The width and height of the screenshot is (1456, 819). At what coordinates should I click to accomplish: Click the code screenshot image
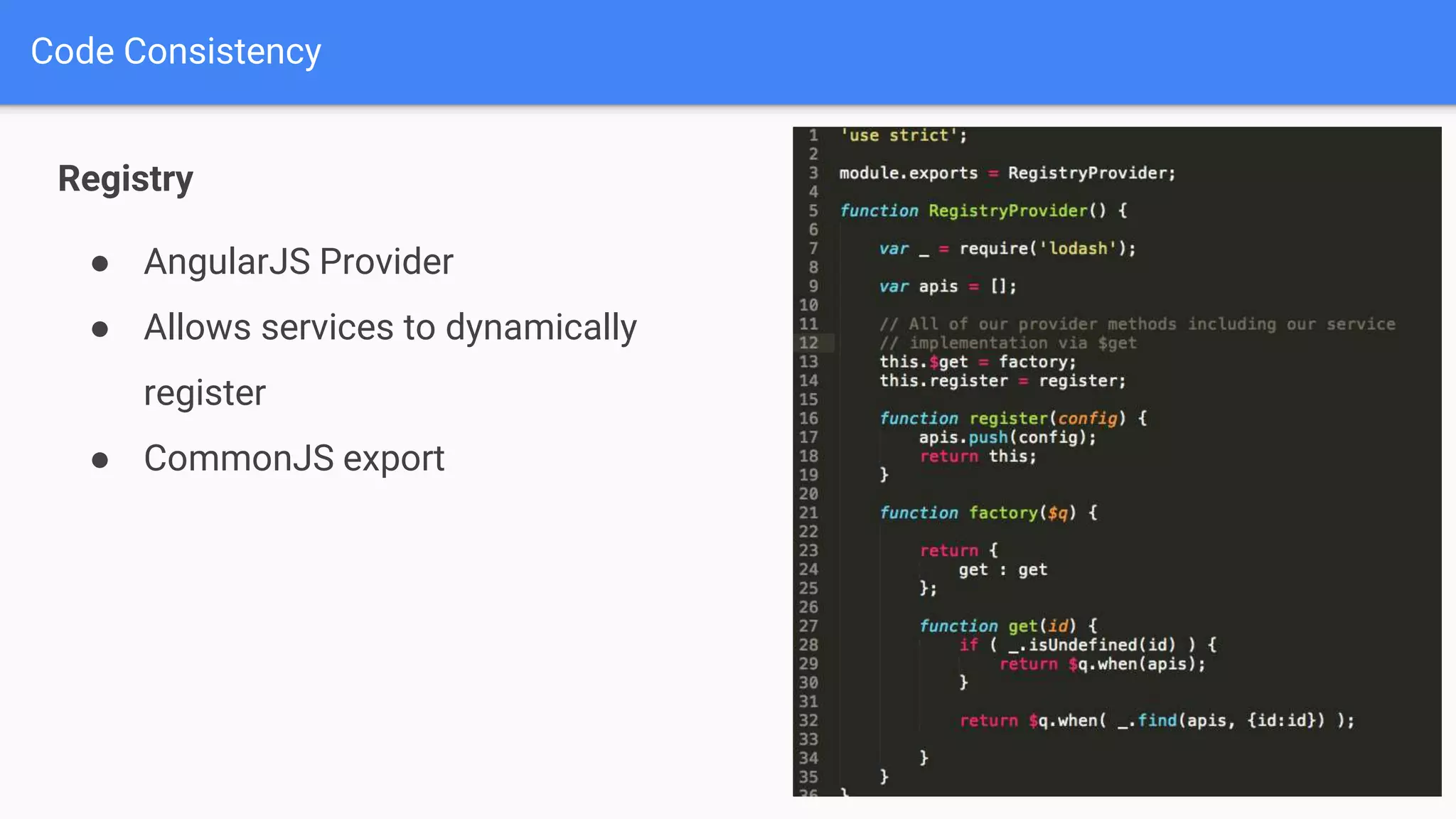click(x=1117, y=461)
